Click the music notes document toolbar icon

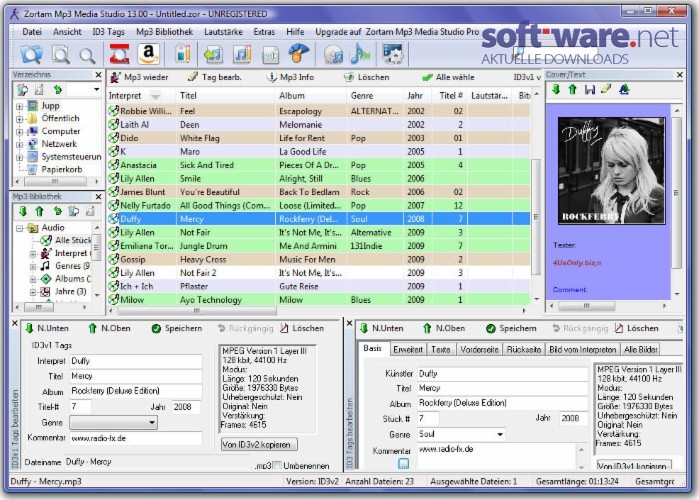coord(242,54)
